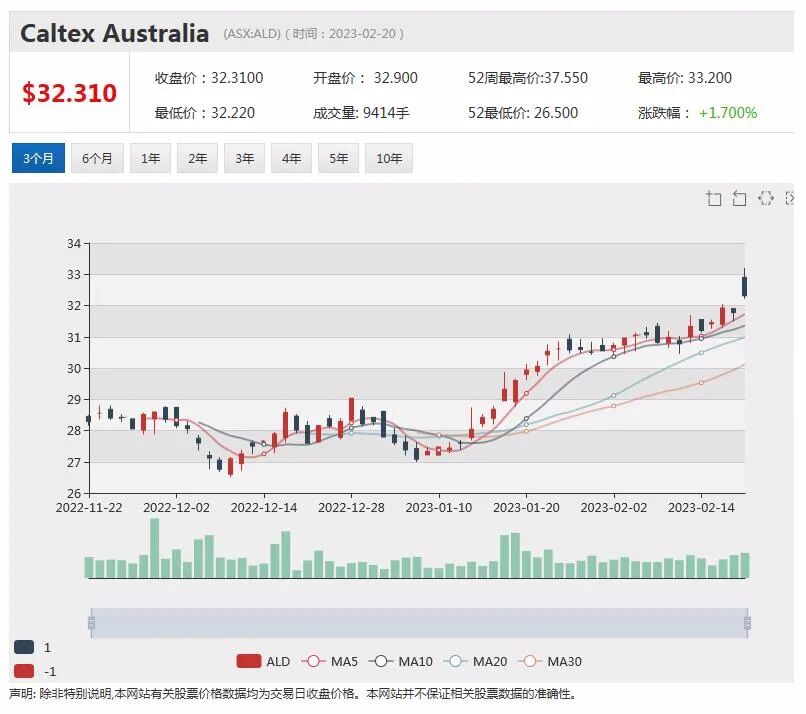Grab the left data zoom slider handle
This screenshot has width=806, height=714.
click(91, 623)
